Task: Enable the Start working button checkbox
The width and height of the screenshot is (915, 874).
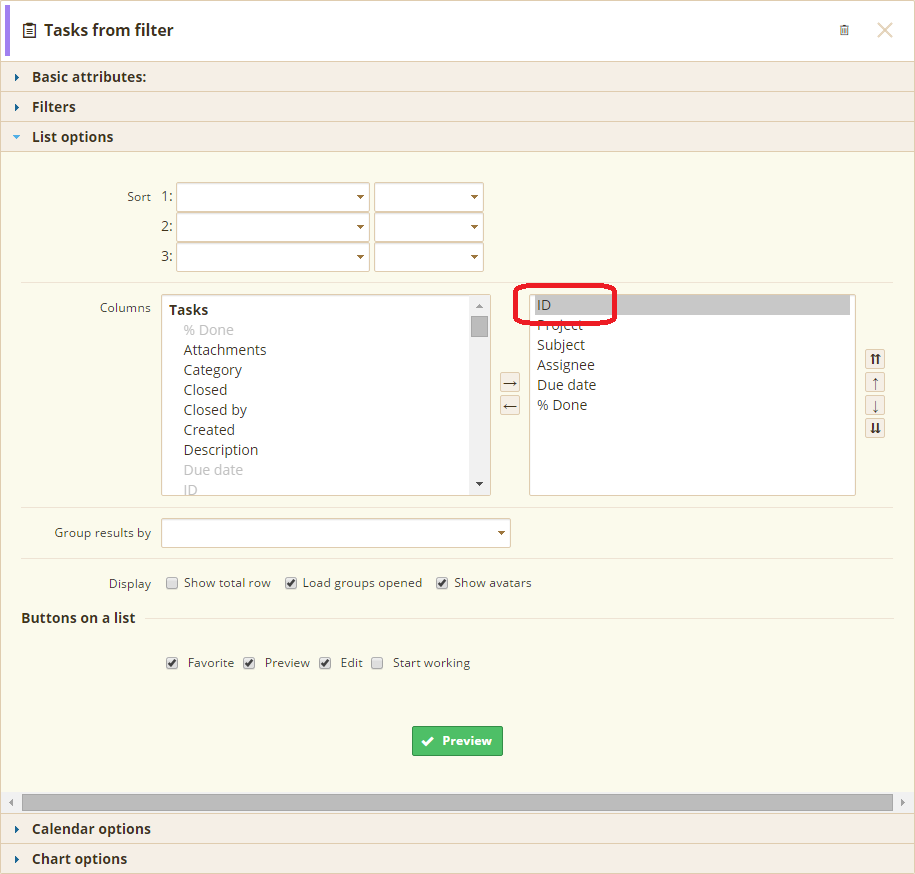Action: click(x=378, y=663)
